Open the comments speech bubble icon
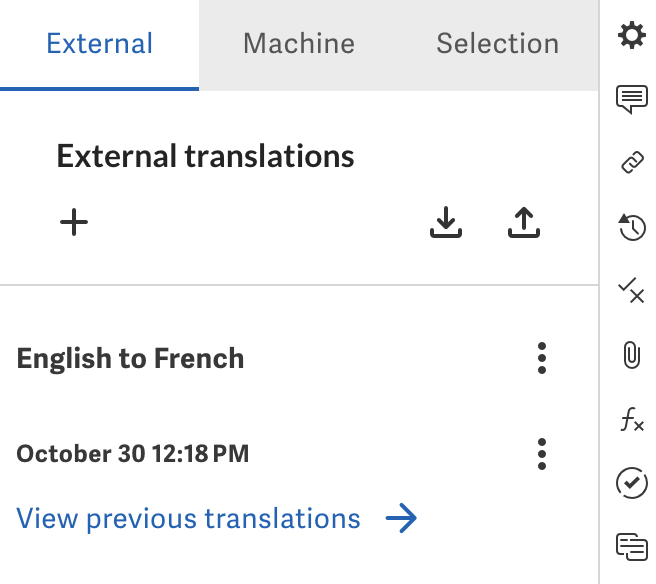Viewport: 656px width, 584px height. pos(631,100)
